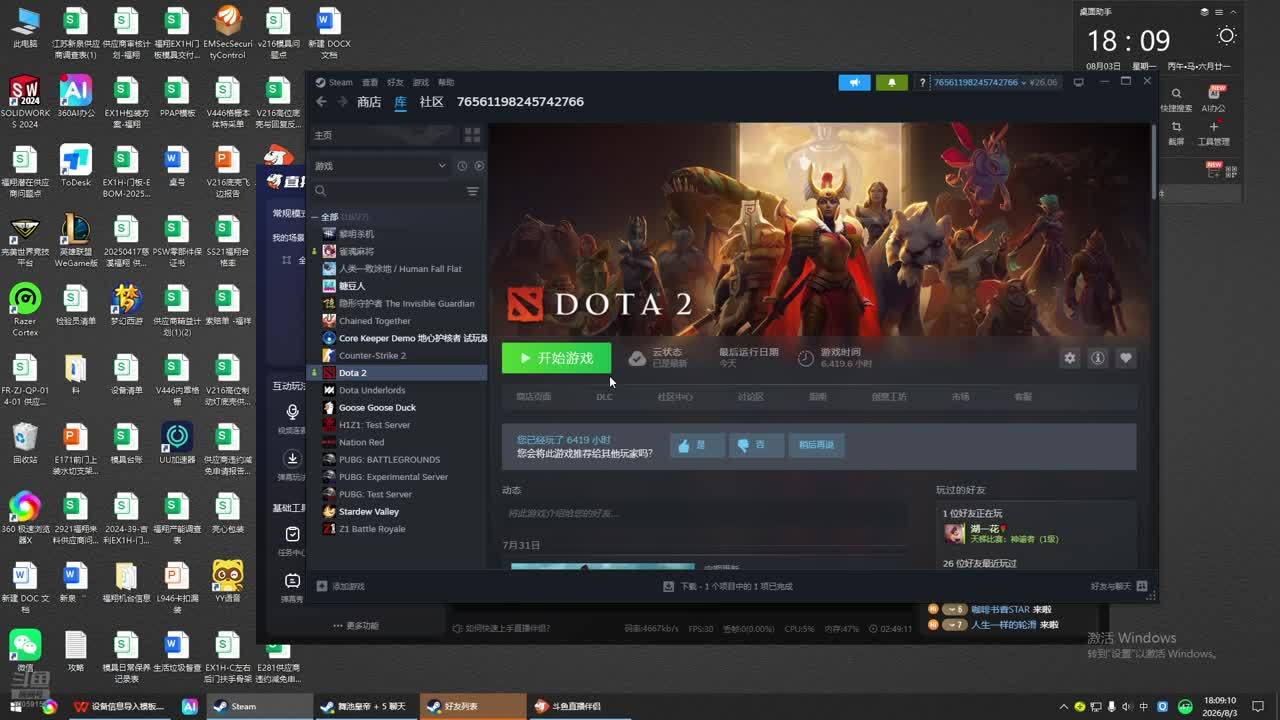Open Steam downloads status at bottom
The height and width of the screenshot is (720, 1280).
pos(727,586)
